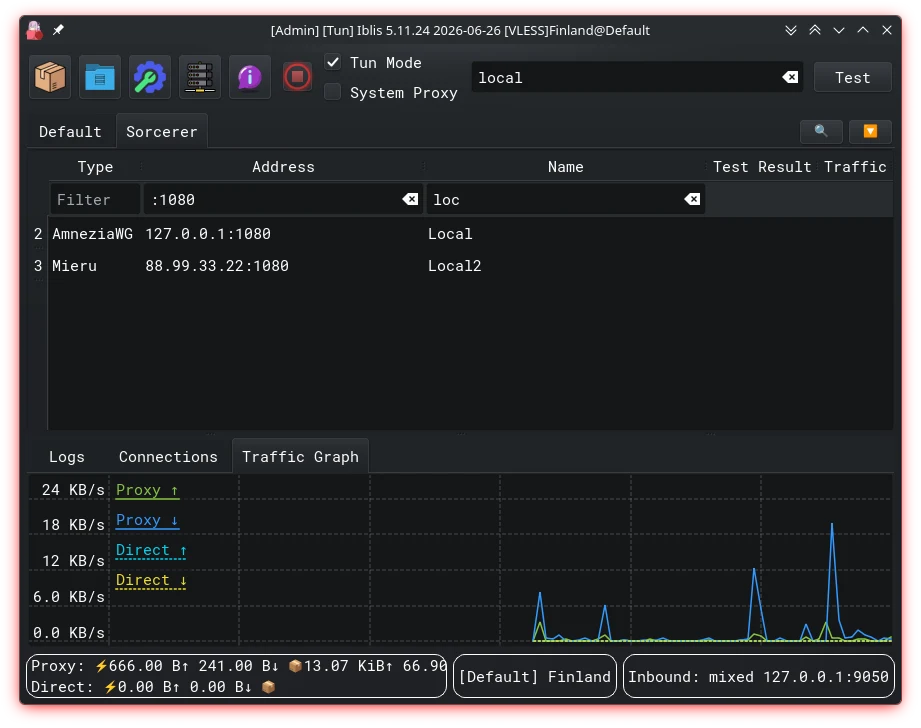Click the Test button
921x728 pixels.
pyautogui.click(x=853, y=78)
